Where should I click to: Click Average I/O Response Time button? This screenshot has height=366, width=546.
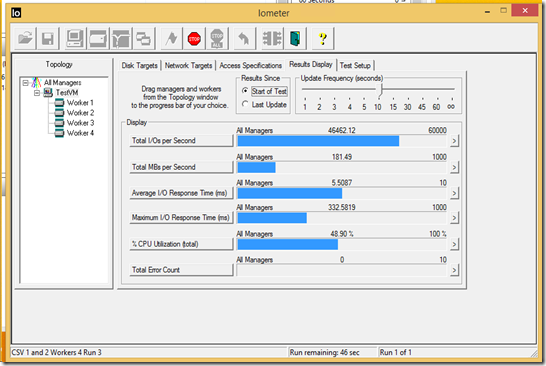[x=181, y=193]
